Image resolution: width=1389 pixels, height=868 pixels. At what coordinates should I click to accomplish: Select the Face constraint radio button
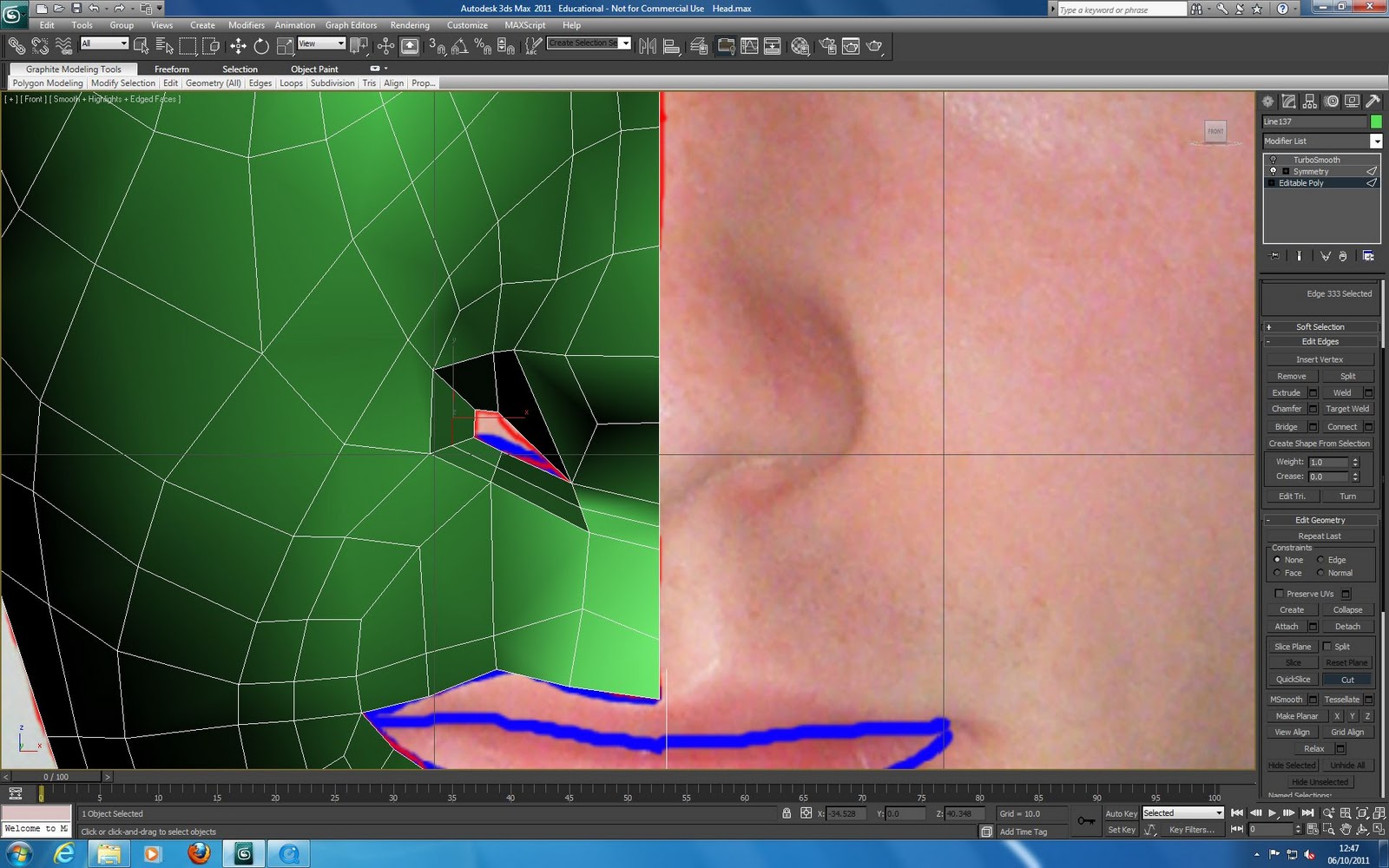[x=1277, y=573]
